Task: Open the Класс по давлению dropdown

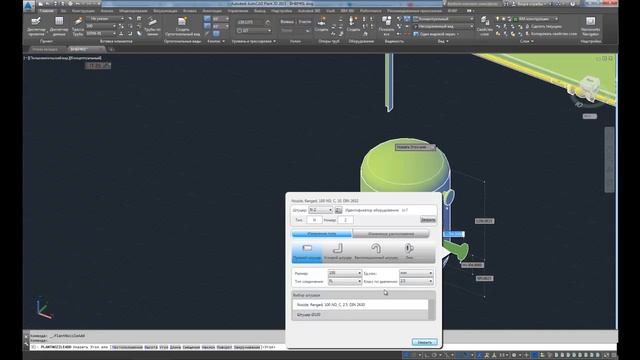Action: click(416, 281)
